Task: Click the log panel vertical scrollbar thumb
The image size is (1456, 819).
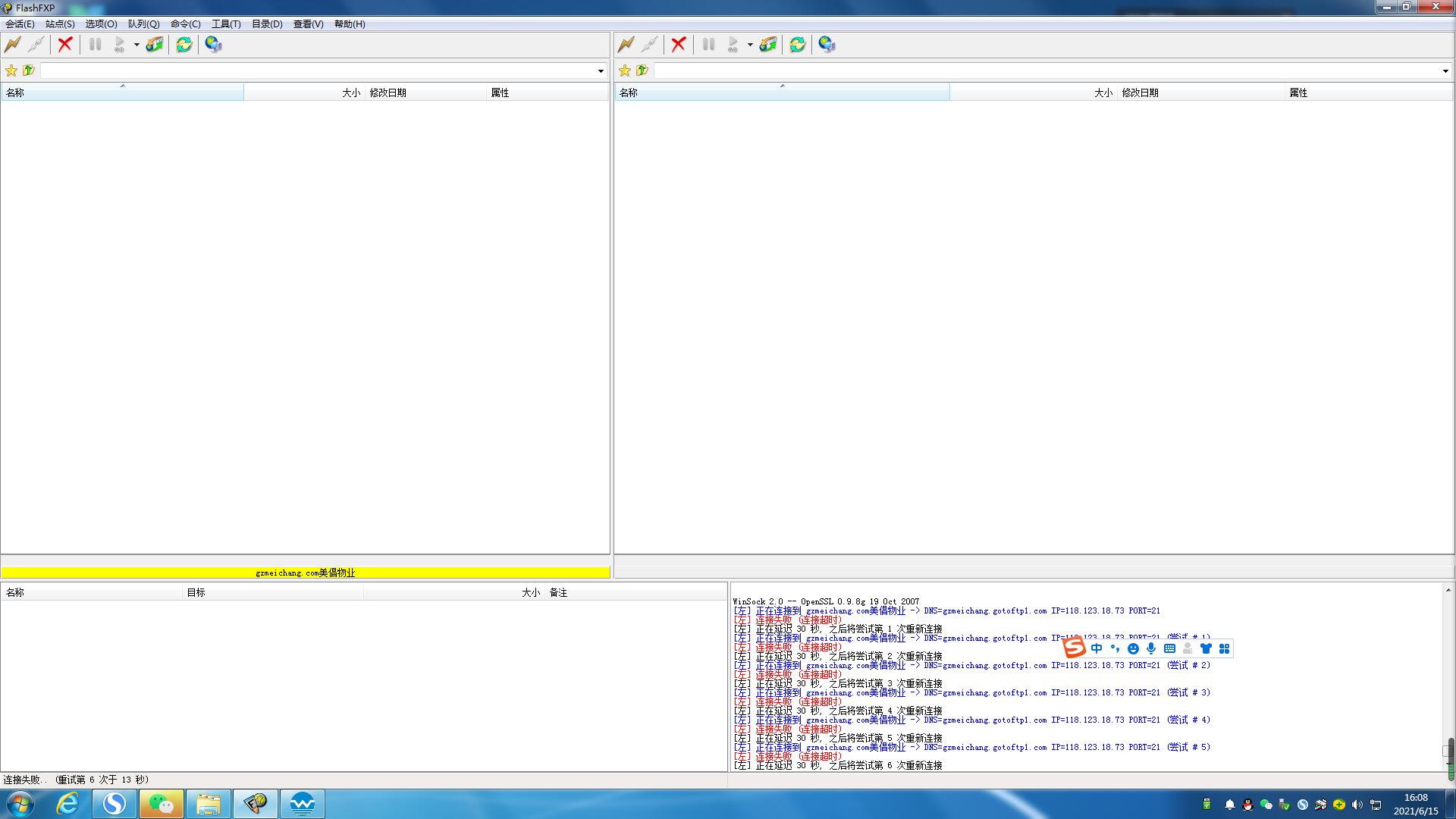Action: 1447,751
